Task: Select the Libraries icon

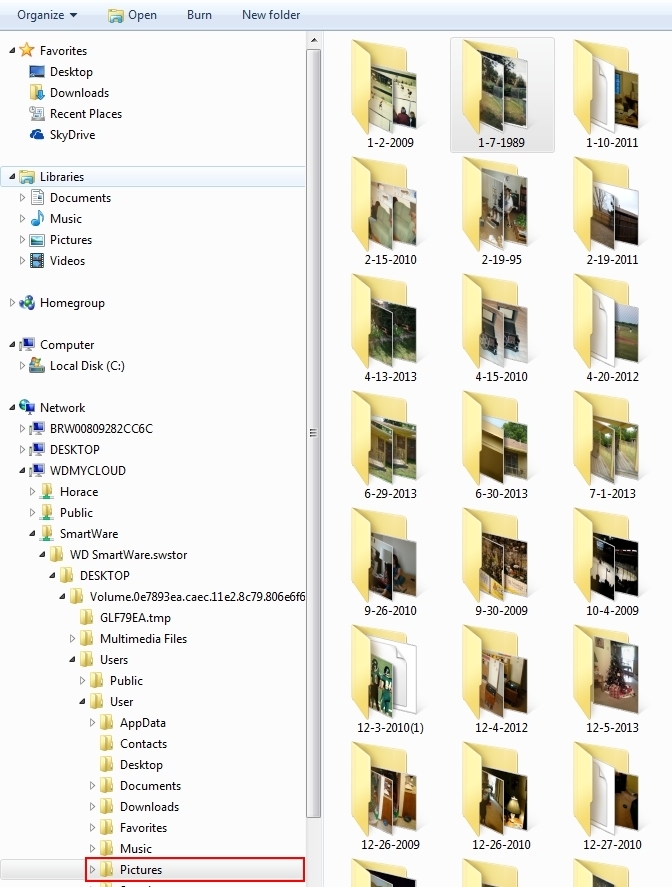Action: [27, 176]
